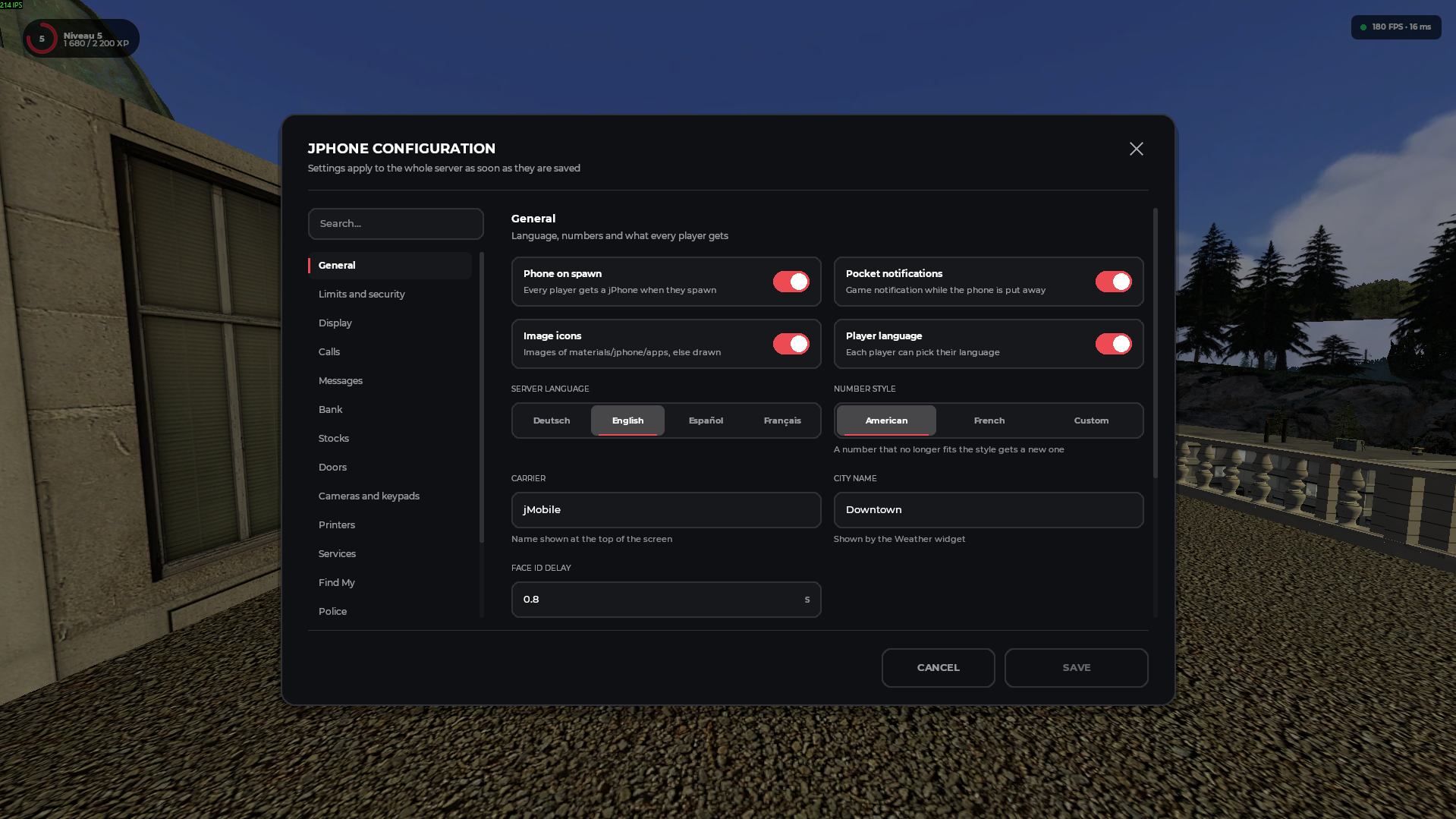Open the Display settings section
This screenshot has width=1456, height=819.
click(x=390, y=323)
